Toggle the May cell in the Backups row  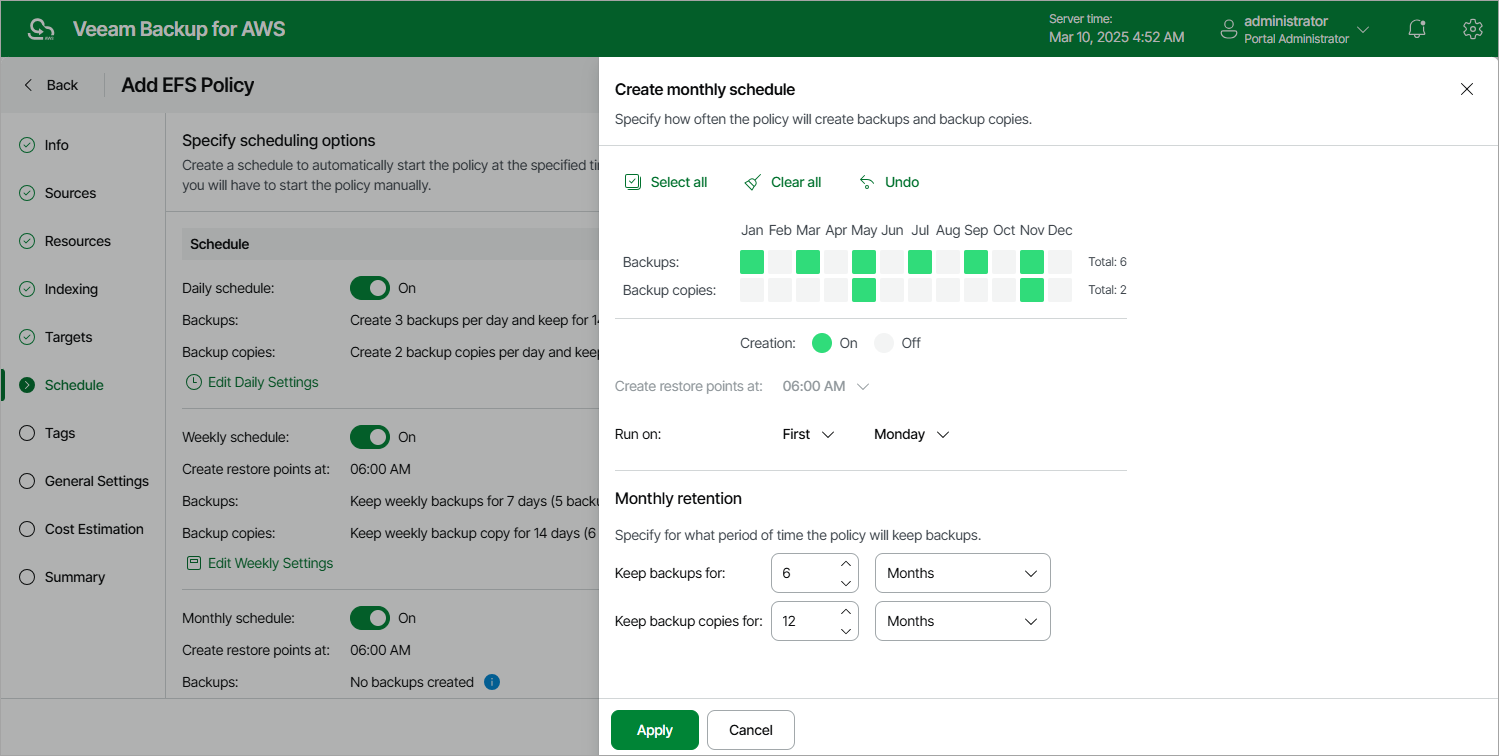[x=863, y=261]
